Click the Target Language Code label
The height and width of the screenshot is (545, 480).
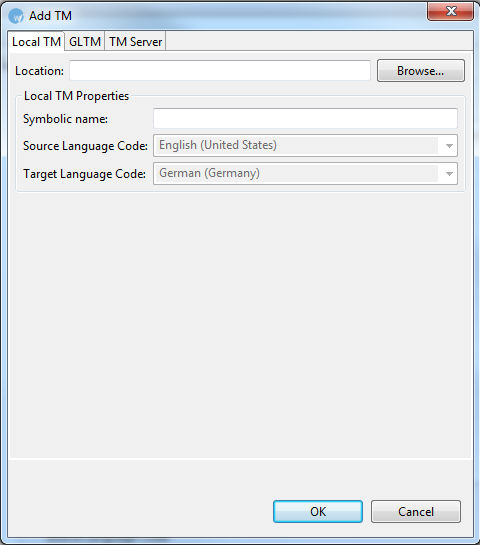(84, 174)
